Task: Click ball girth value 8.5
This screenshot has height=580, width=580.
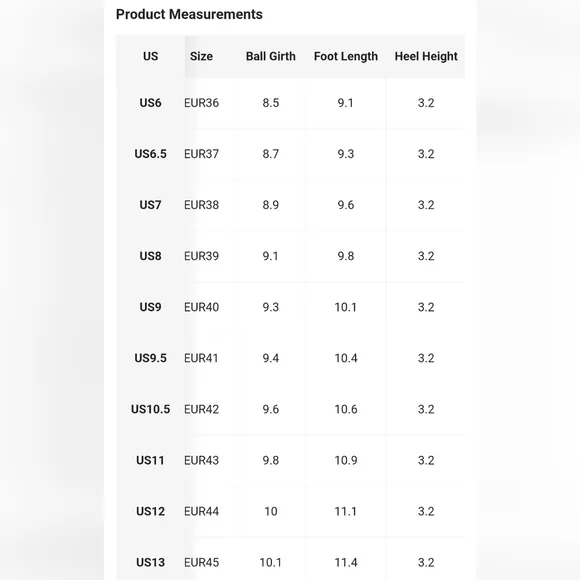Action: click(x=270, y=102)
